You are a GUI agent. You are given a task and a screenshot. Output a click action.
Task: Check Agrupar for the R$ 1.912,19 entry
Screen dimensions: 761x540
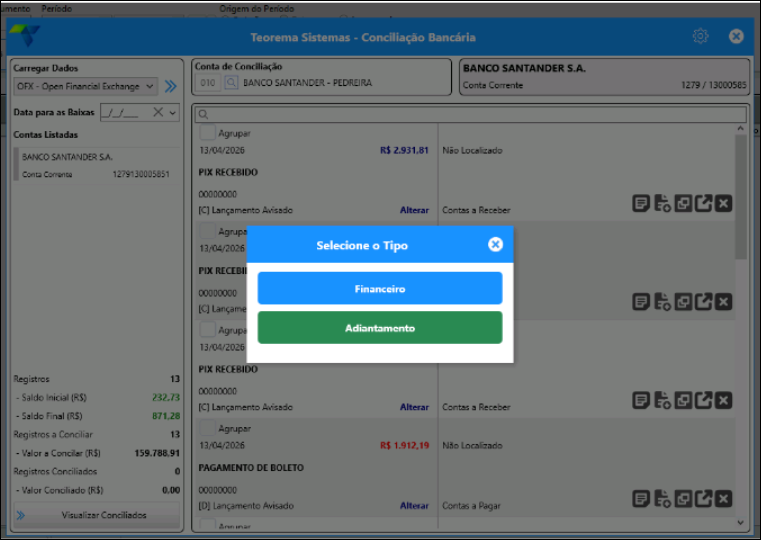(207, 428)
